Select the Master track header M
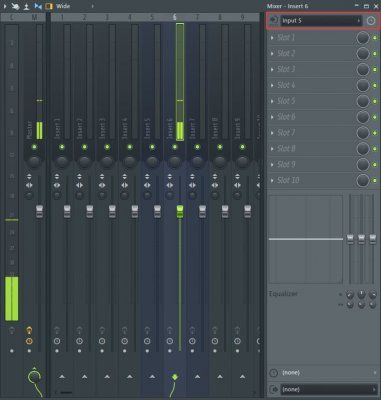Image resolution: width=381 pixels, height=400 pixels. pyautogui.click(x=34, y=17)
